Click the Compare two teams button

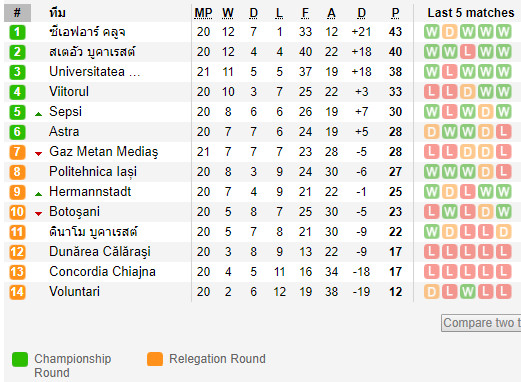click(x=481, y=323)
